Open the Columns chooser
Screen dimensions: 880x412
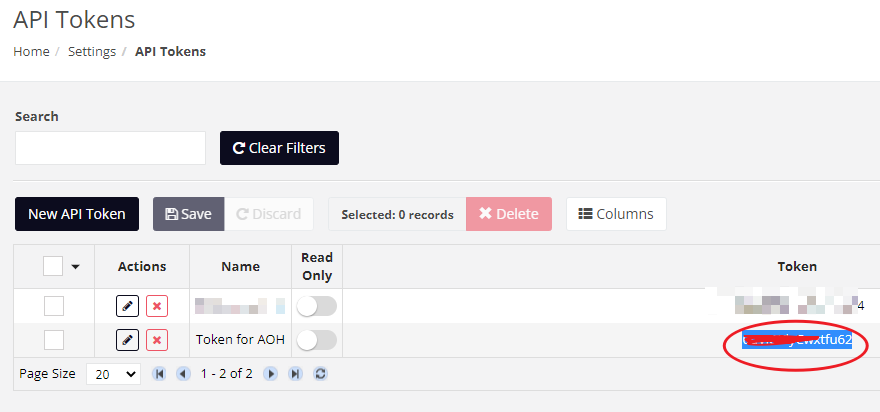coord(616,214)
